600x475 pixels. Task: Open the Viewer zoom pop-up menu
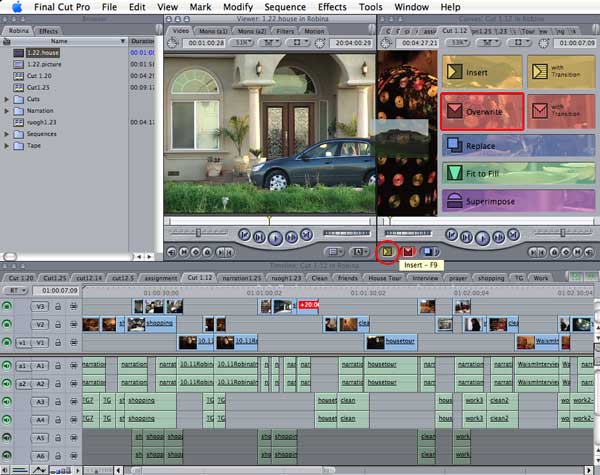click(243, 43)
